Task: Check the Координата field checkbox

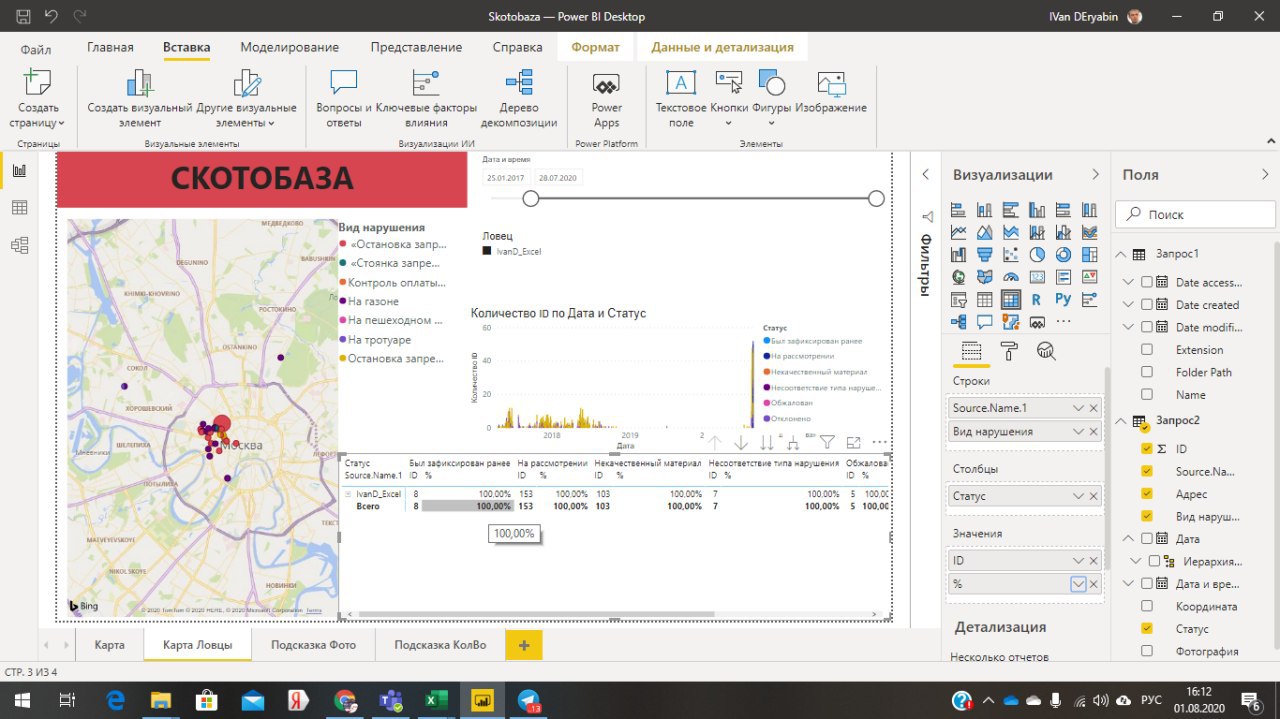Action: pos(1147,606)
